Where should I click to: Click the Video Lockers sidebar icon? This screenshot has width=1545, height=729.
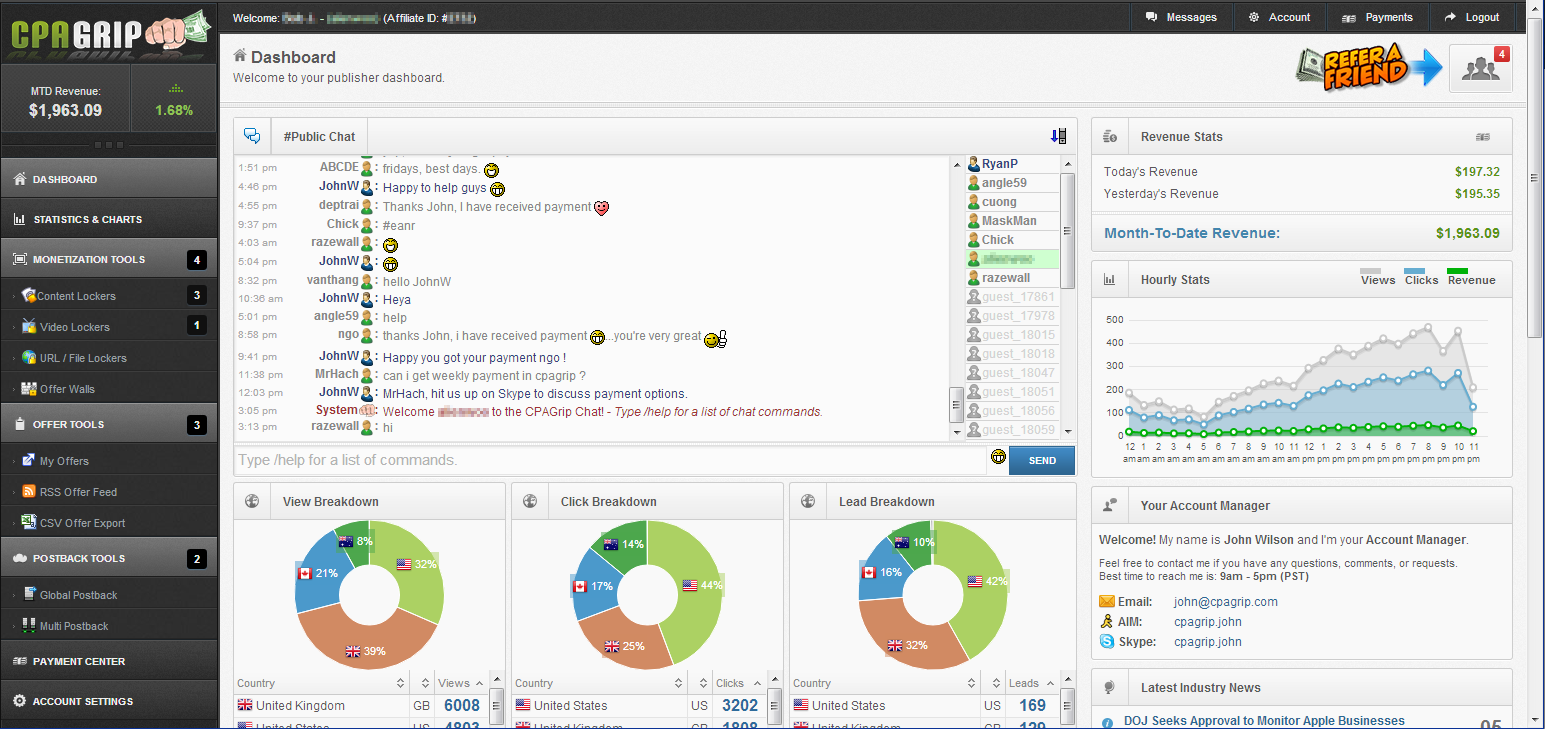tap(29, 326)
